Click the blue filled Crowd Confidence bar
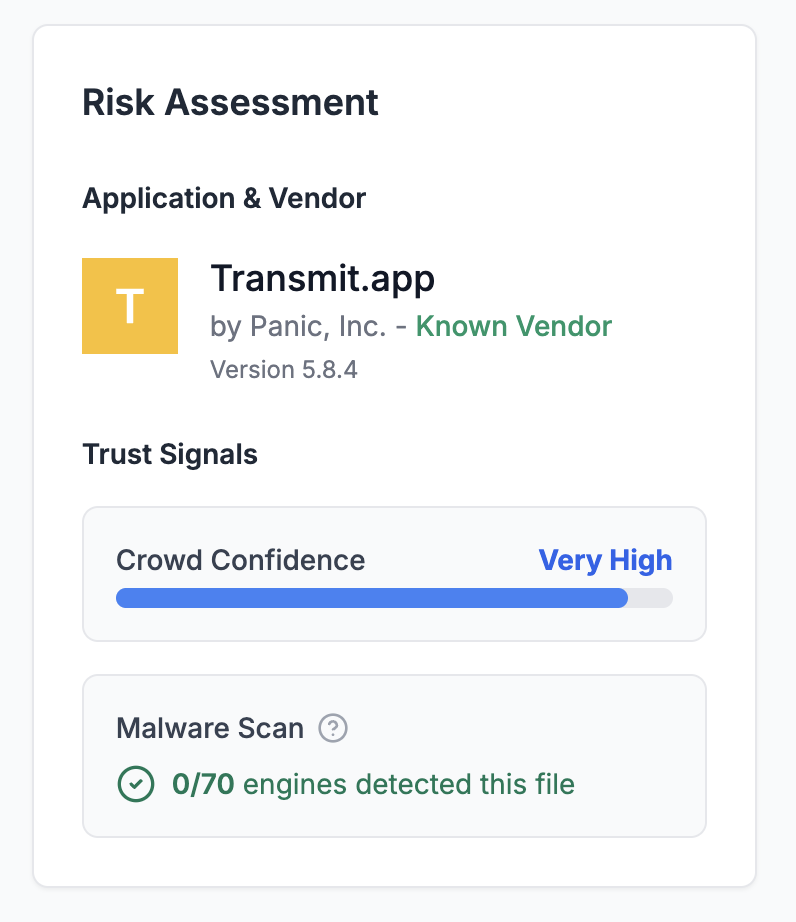 click(x=371, y=598)
